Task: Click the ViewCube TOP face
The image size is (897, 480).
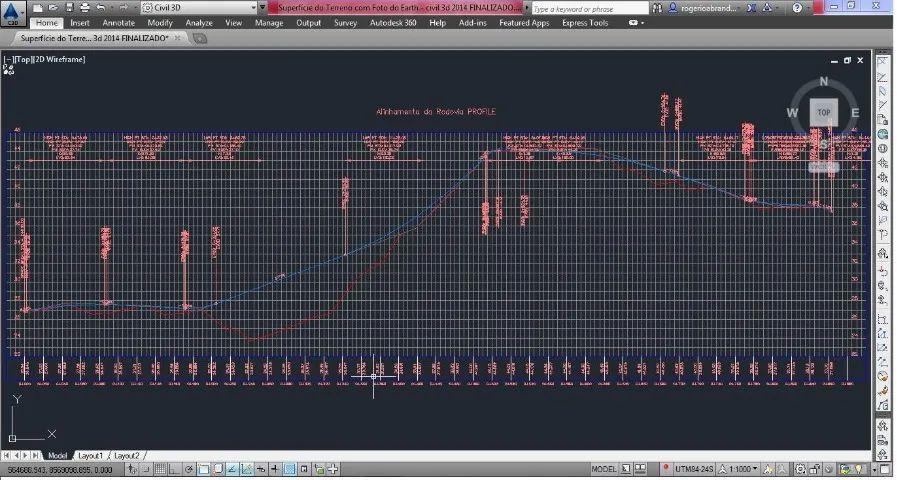Action: [x=823, y=112]
